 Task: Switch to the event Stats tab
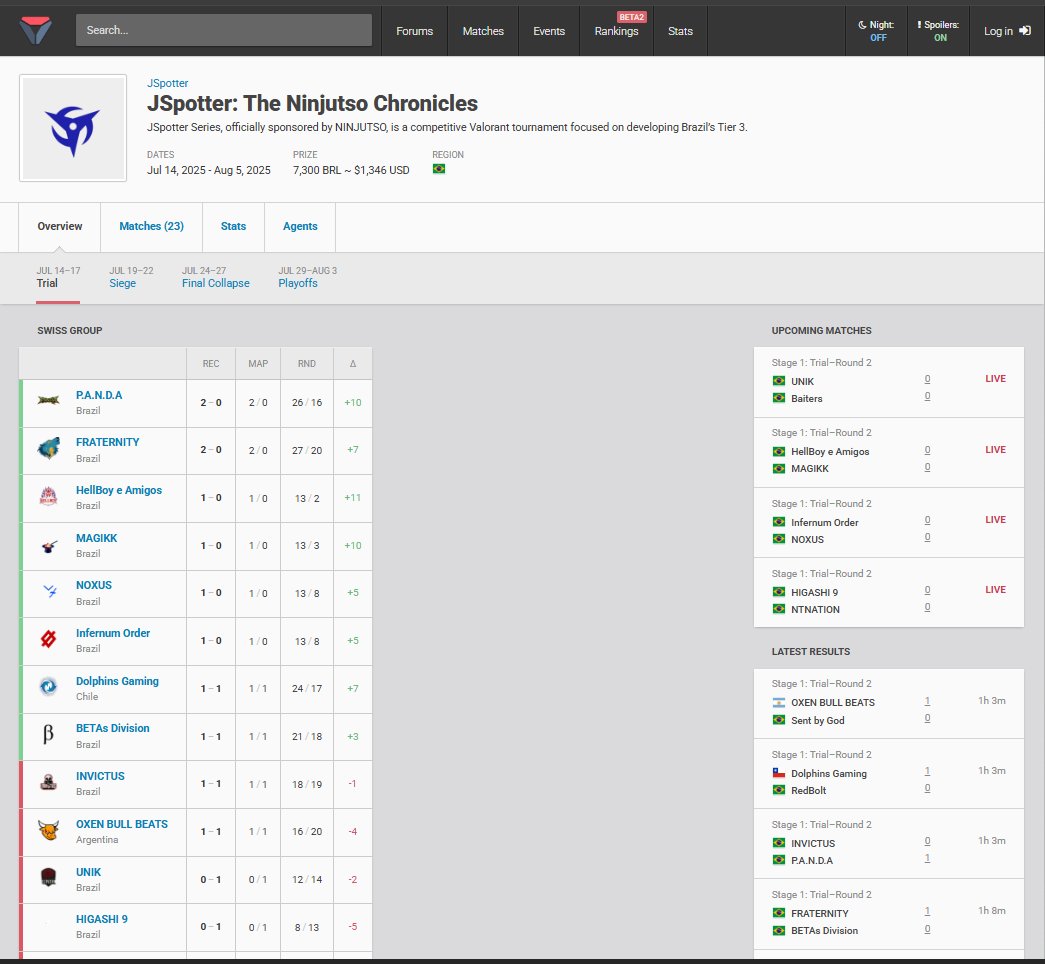[233, 227]
